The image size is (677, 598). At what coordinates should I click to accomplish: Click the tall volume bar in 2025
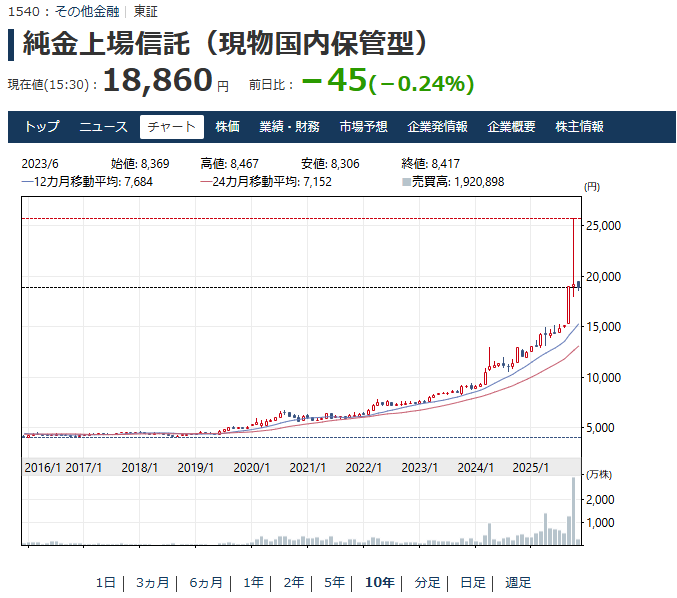pyautogui.click(x=574, y=512)
